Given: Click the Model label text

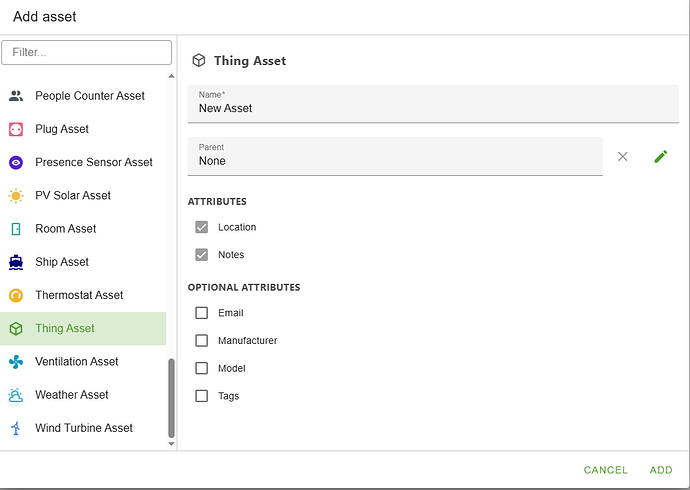Looking at the screenshot, I should pyautogui.click(x=232, y=369).
